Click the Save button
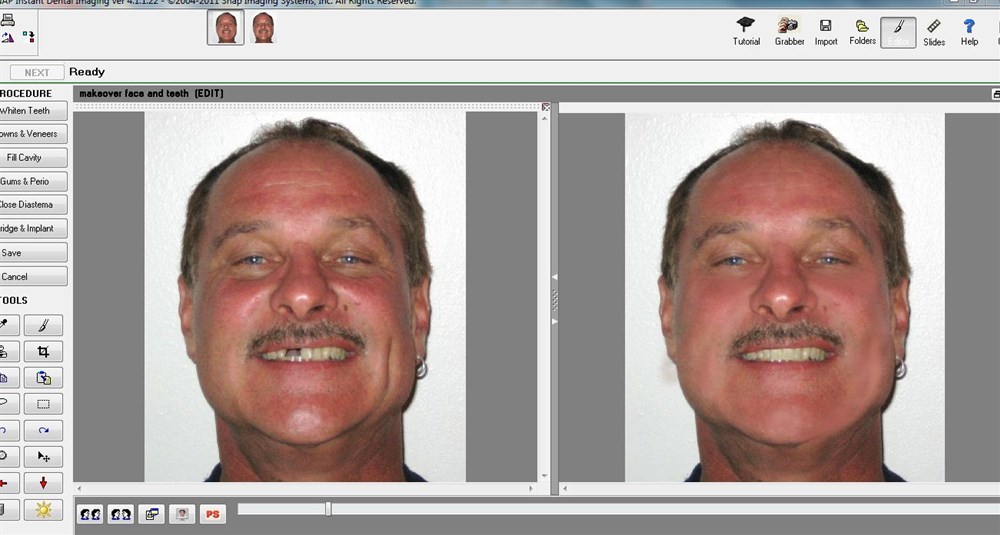 pos(33,253)
